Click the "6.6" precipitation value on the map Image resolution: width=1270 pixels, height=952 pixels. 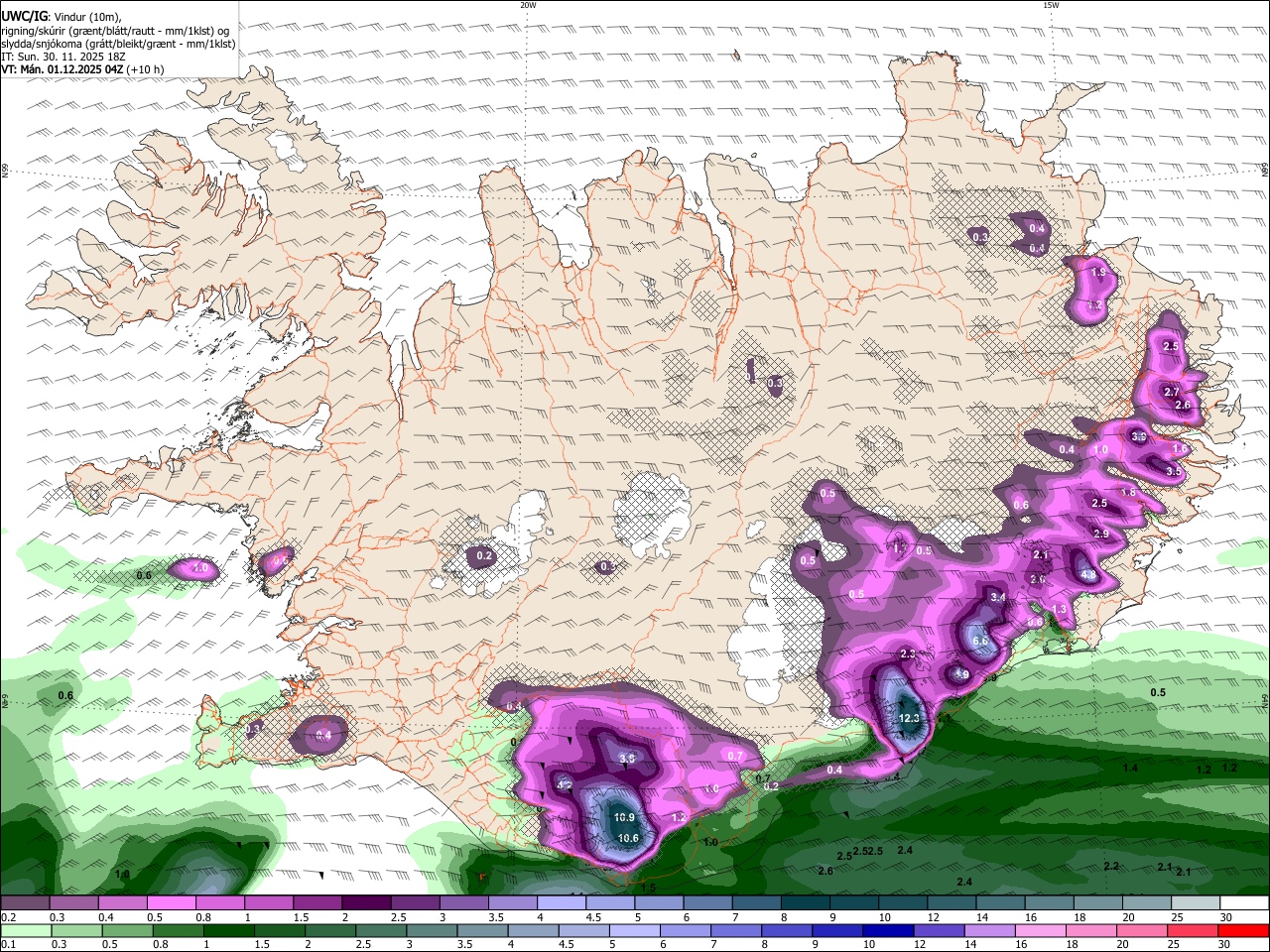[x=980, y=641]
